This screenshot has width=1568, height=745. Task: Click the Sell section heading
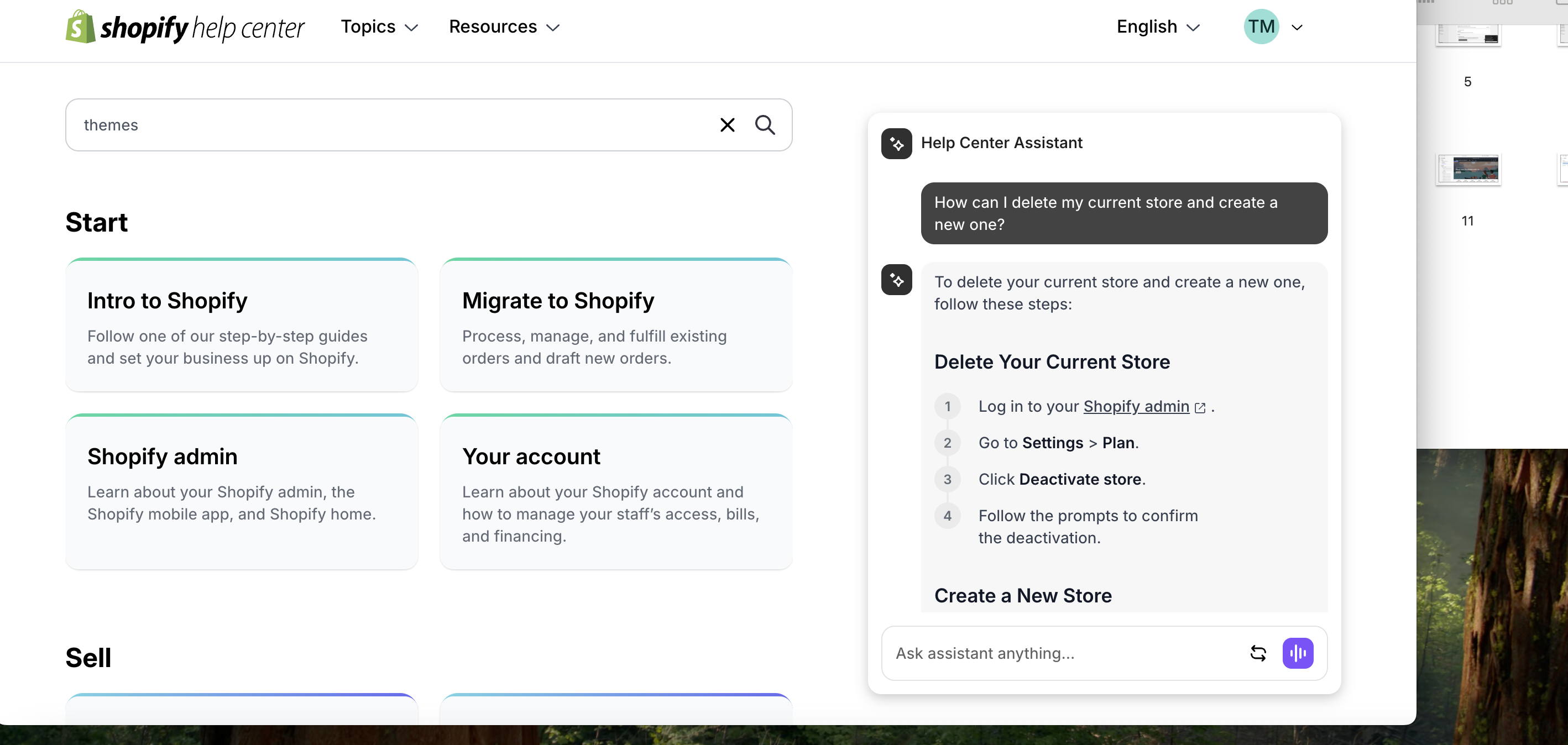click(88, 657)
